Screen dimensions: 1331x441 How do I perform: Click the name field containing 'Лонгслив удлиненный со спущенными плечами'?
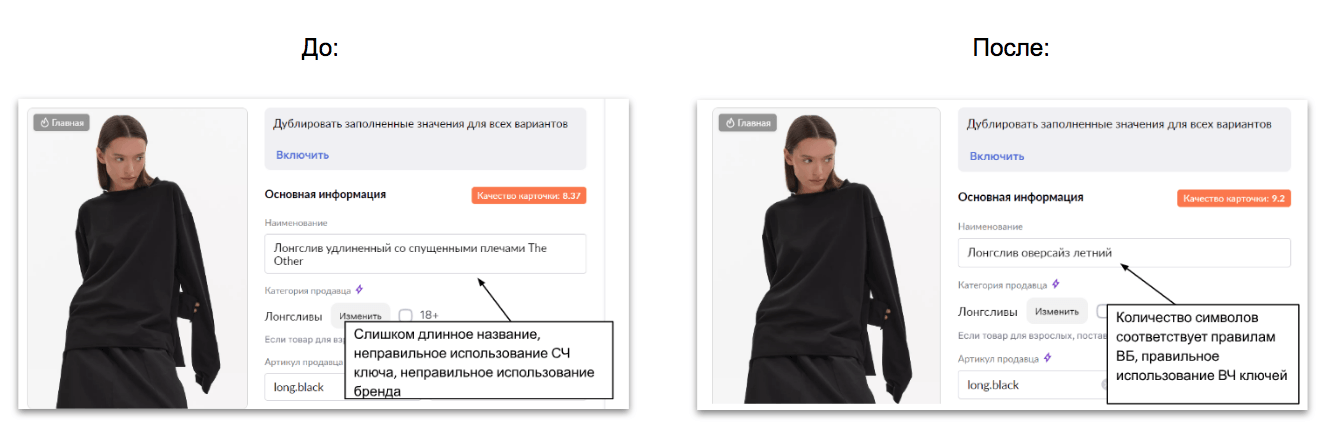(x=425, y=254)
